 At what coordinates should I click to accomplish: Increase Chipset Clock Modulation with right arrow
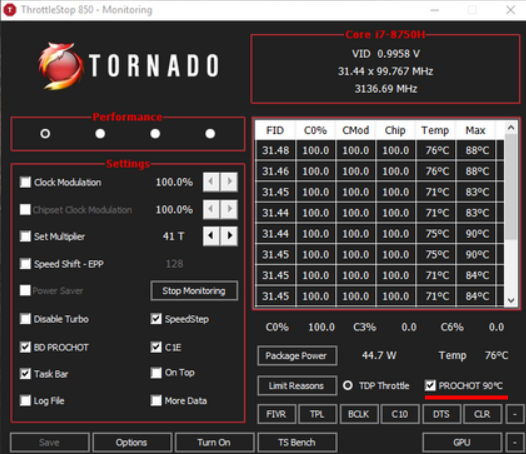(x=229, y=209)
